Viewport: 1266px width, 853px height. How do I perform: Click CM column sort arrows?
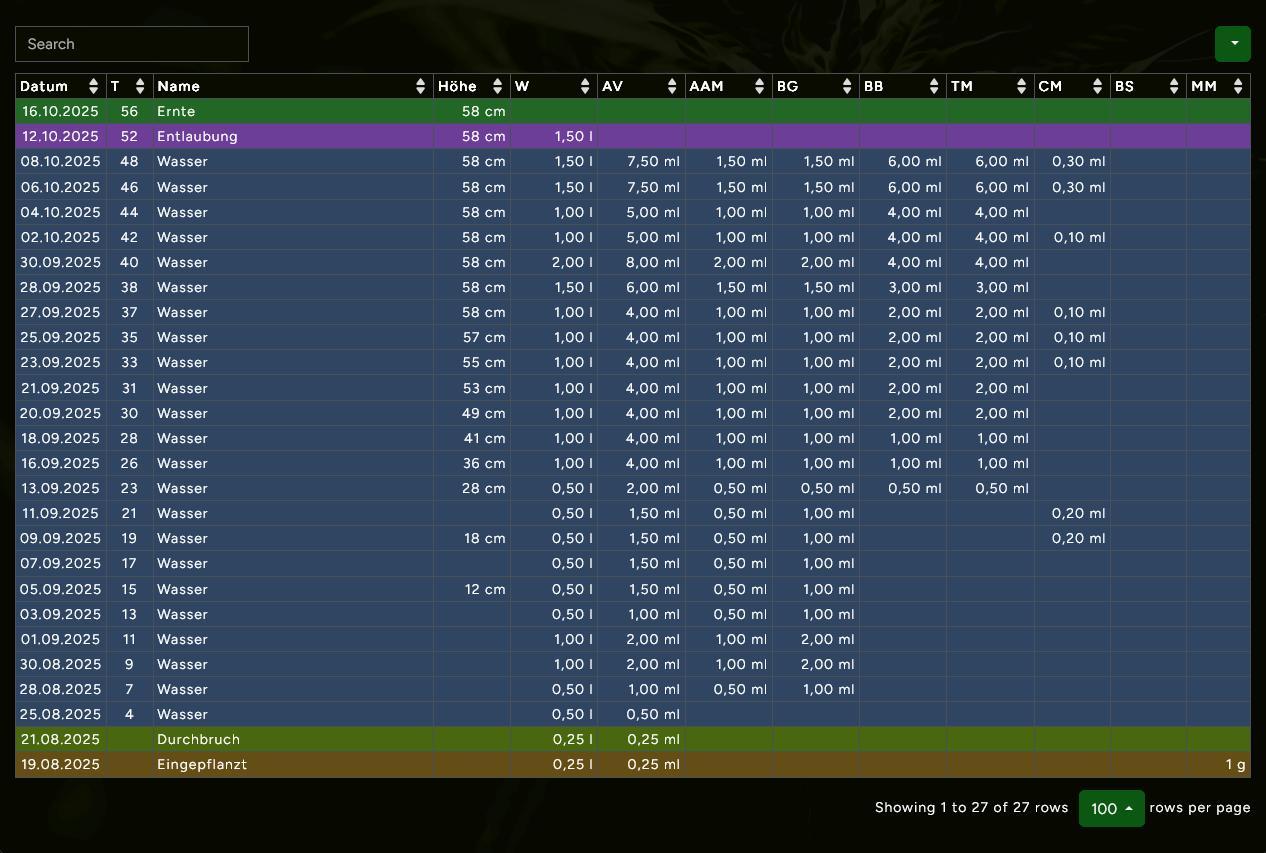[x=1097, y=87]
